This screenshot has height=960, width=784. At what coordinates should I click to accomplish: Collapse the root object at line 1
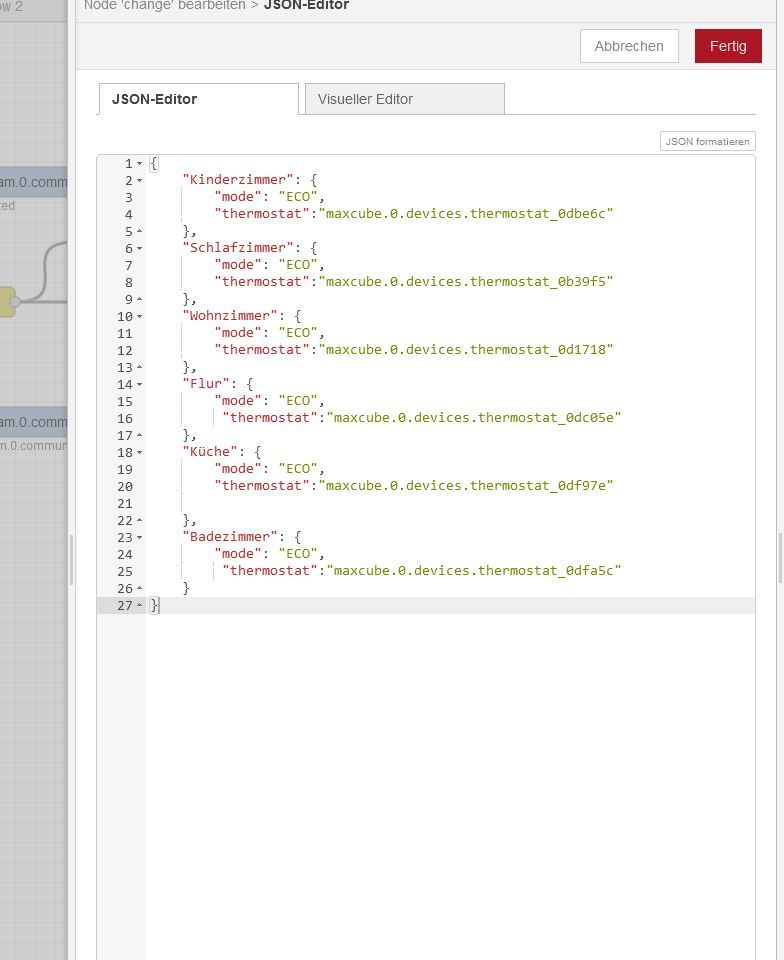coord(140,163)
